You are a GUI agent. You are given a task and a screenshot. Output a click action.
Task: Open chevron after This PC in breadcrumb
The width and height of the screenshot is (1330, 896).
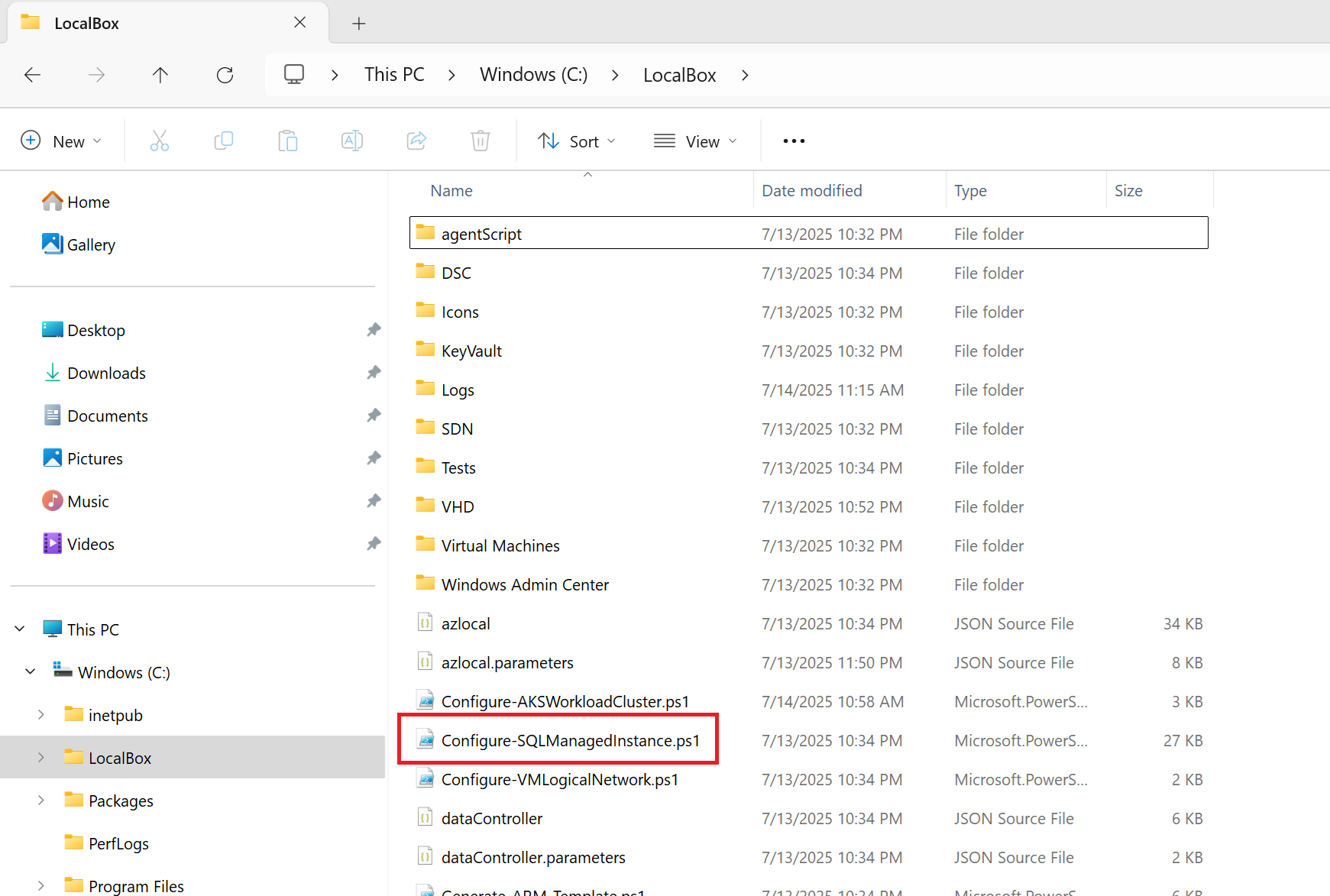tap(451, 75)
